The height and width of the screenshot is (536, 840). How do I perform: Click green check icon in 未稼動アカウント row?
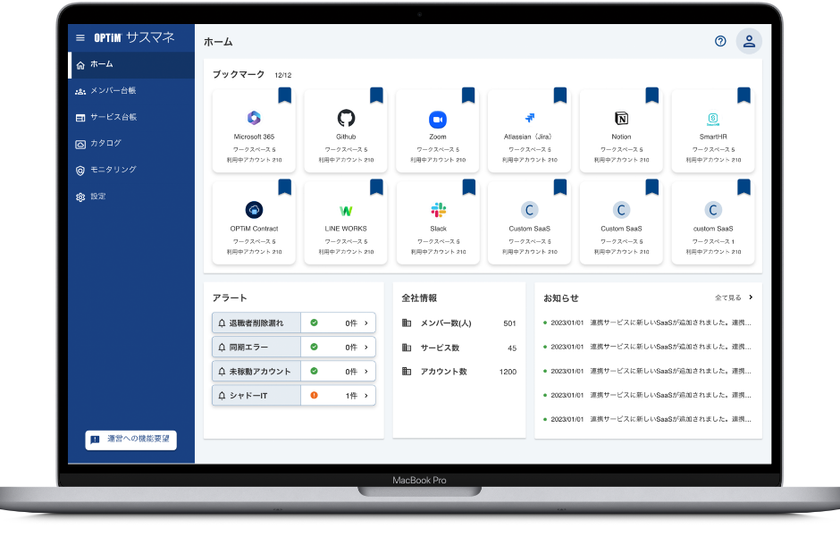[x=314, y=371]
